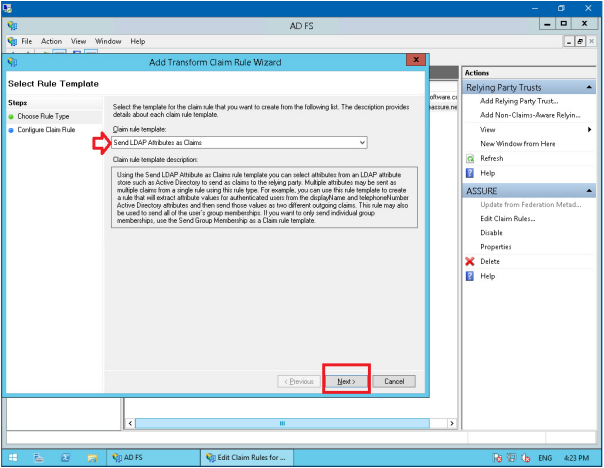
Task: Click the Help icon under ASSURE section
Action: 470,276
